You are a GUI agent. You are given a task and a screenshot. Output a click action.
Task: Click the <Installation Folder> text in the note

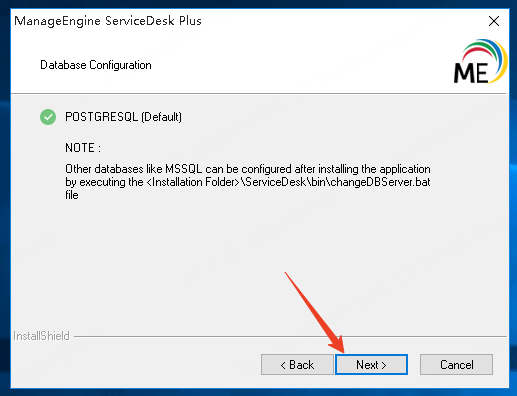193,182
